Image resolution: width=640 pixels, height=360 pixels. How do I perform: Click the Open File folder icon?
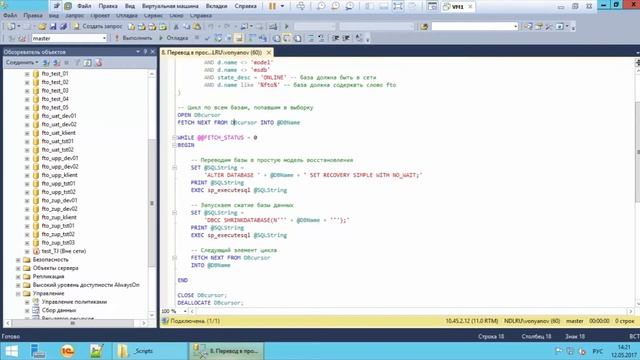pos(42,27)
